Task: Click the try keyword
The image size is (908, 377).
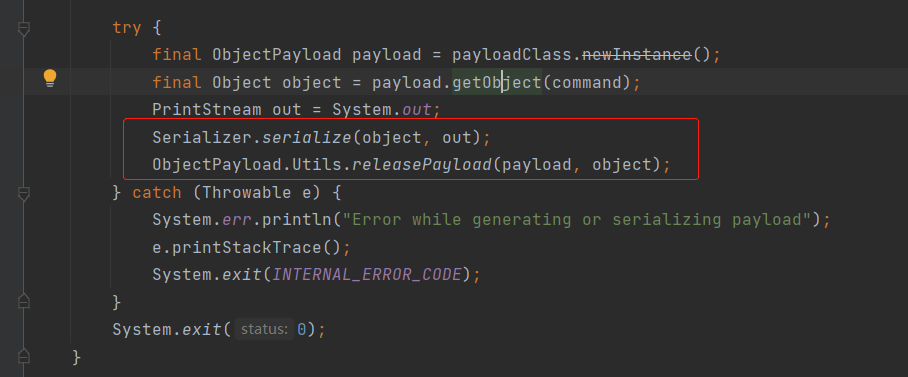Action: (127, 28)
